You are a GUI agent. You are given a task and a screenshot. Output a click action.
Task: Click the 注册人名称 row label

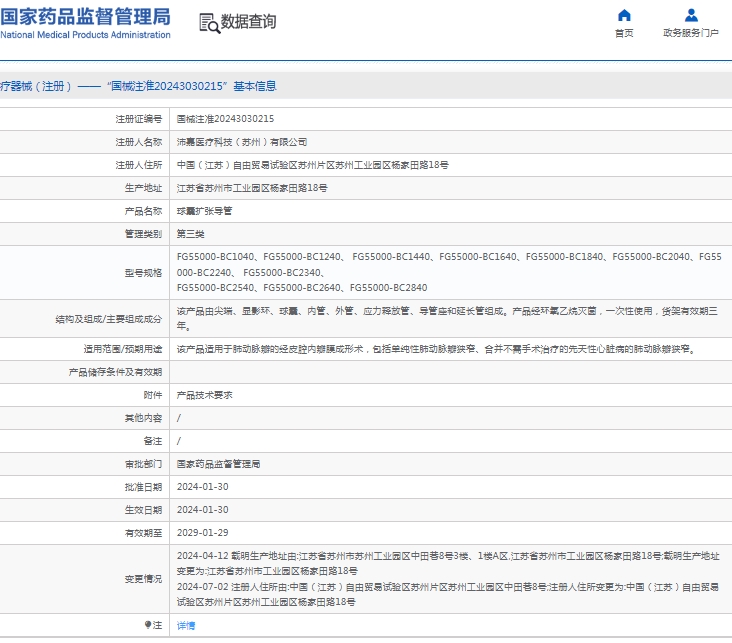139,142
